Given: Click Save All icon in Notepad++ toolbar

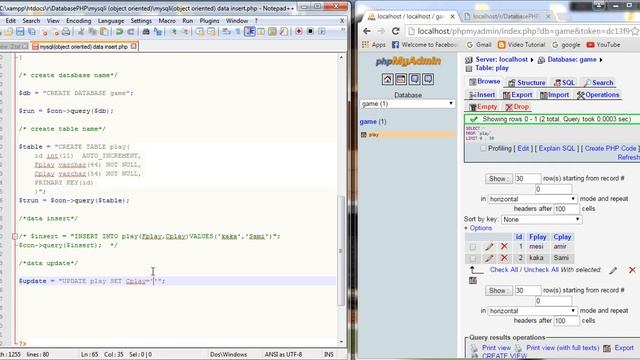Looking at the screenshot, I should click(31, 31).
